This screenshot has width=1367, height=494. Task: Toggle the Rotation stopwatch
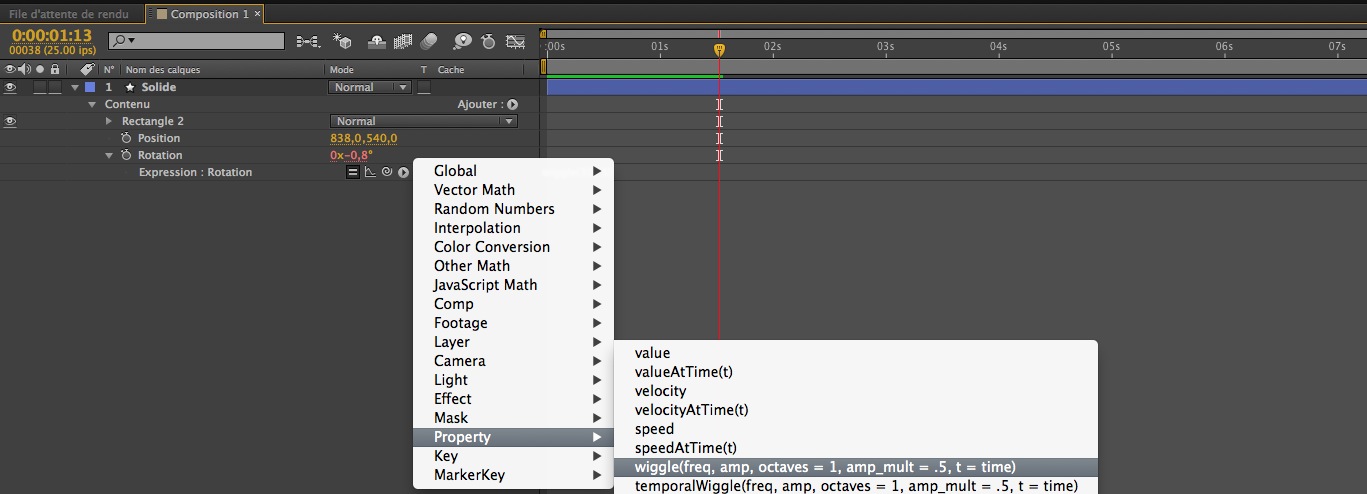click(x=126, y=155)
